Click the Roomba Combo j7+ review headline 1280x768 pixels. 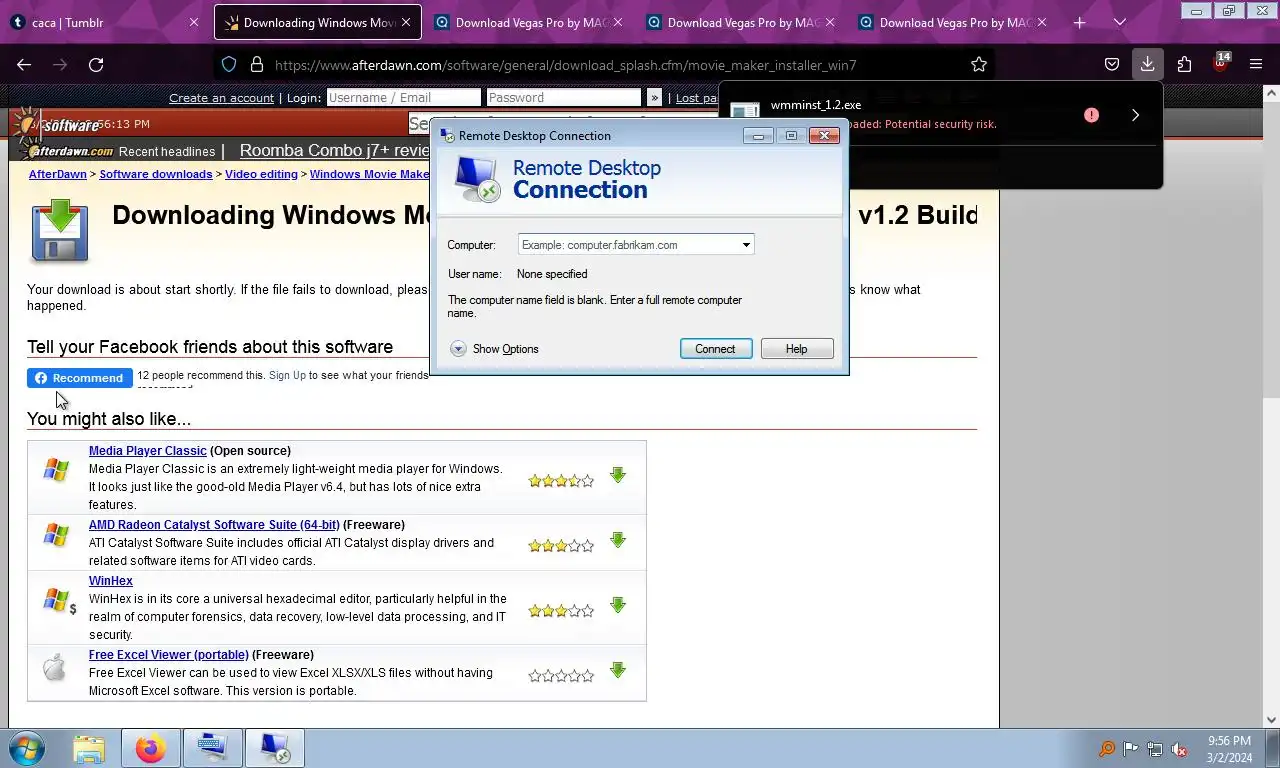click(335, 150)
